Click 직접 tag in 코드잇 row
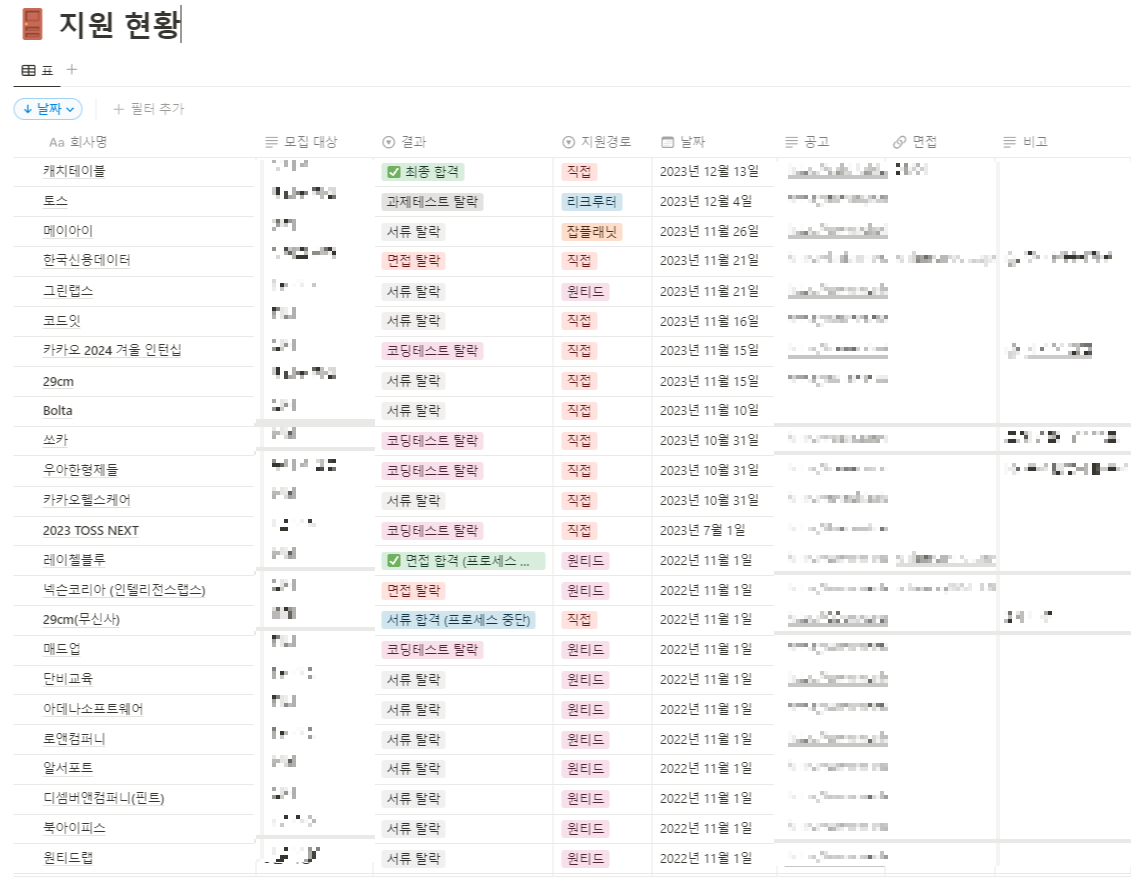1131x879 pixels. click(x=579, y=321)
